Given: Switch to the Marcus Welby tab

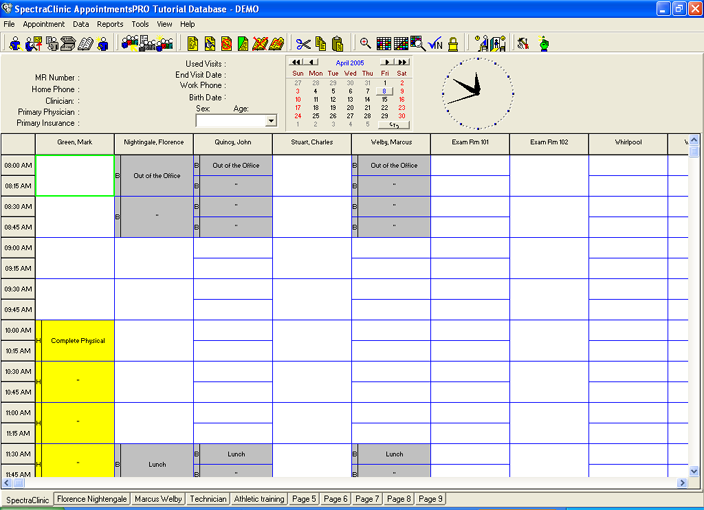Looking at the screenshot, I should 158,499.
